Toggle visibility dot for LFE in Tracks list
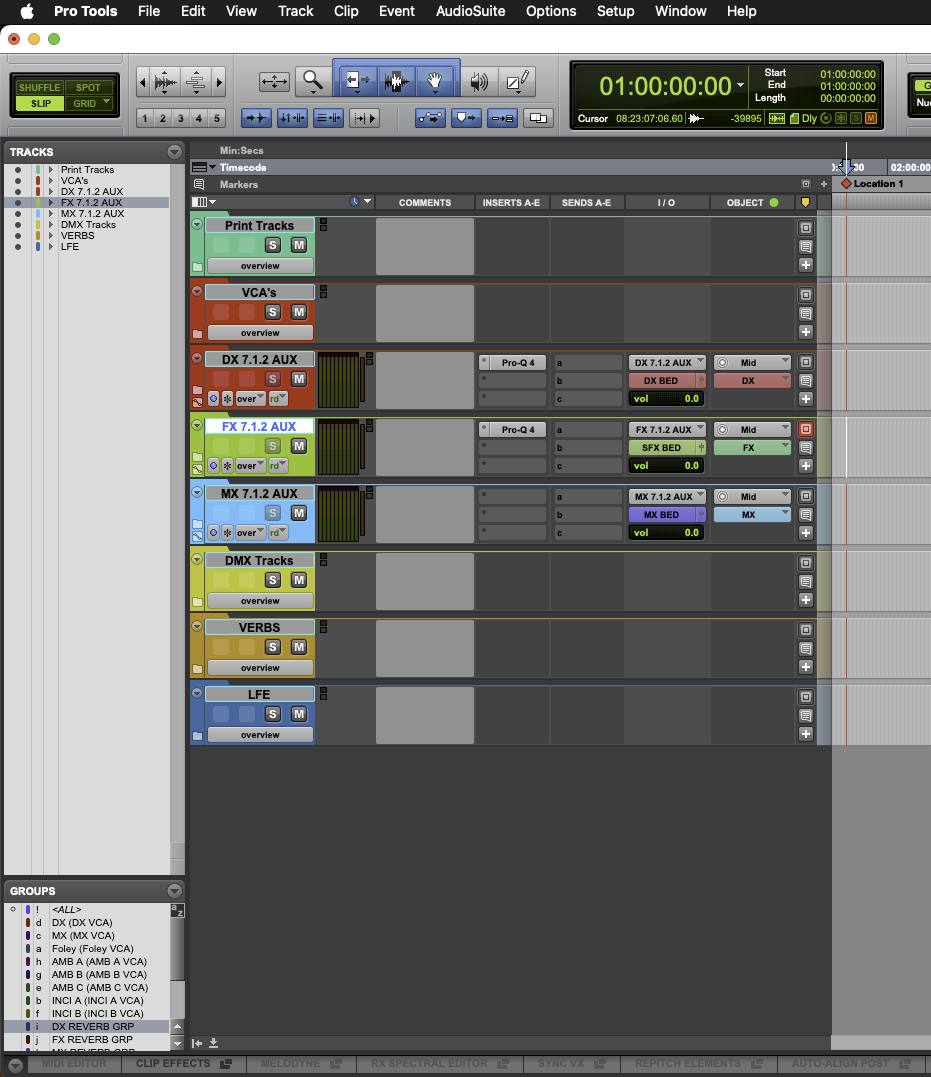 pos(18,247)
